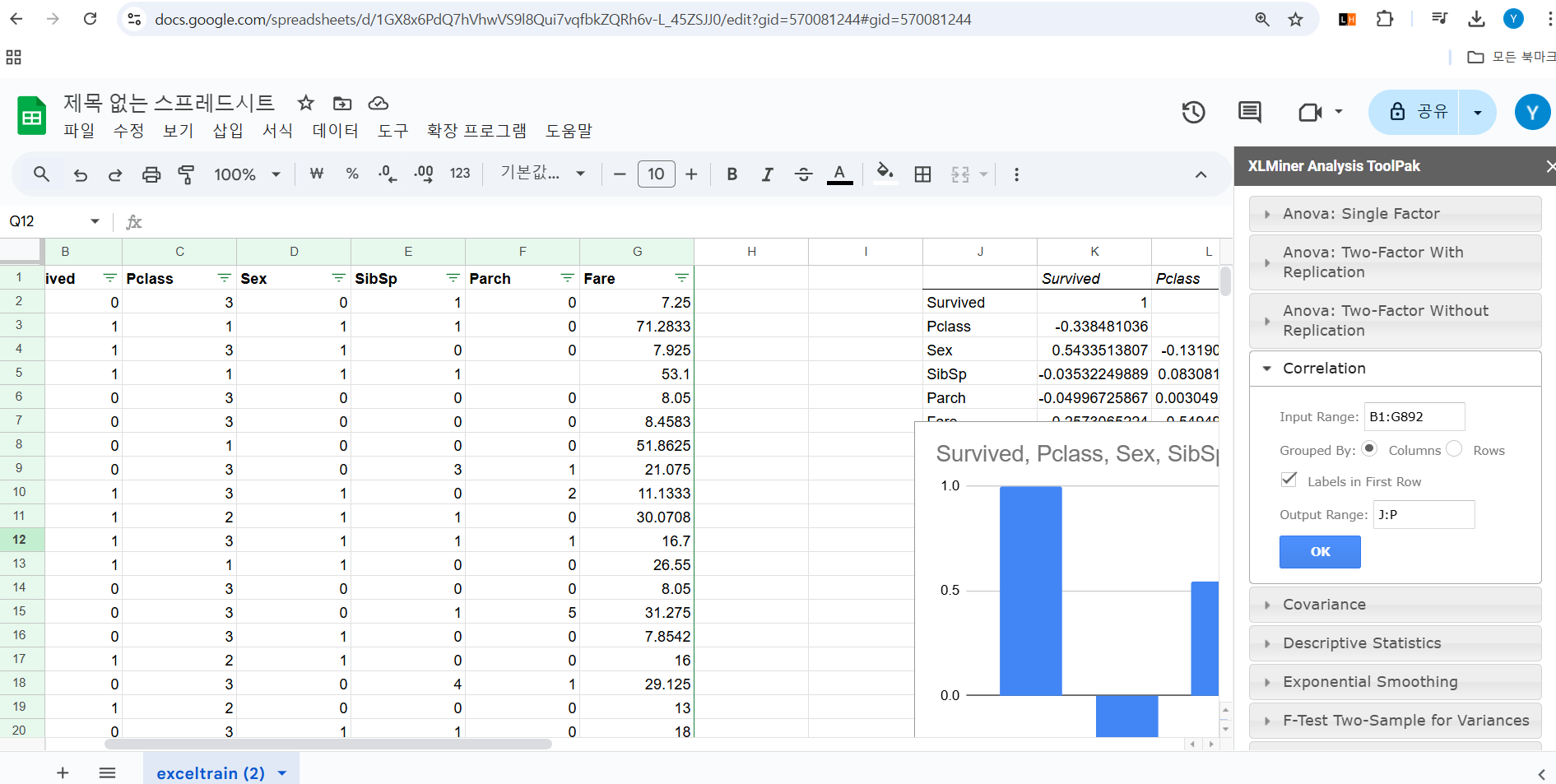This screenshot has height=784, width=1556.
Task: View the cloud save status
Action: [x=379, y=103]
